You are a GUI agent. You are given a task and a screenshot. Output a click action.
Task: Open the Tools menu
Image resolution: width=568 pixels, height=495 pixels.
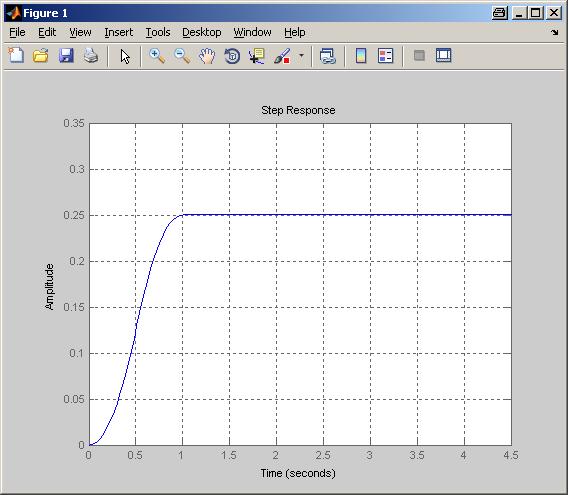(158, 32)
